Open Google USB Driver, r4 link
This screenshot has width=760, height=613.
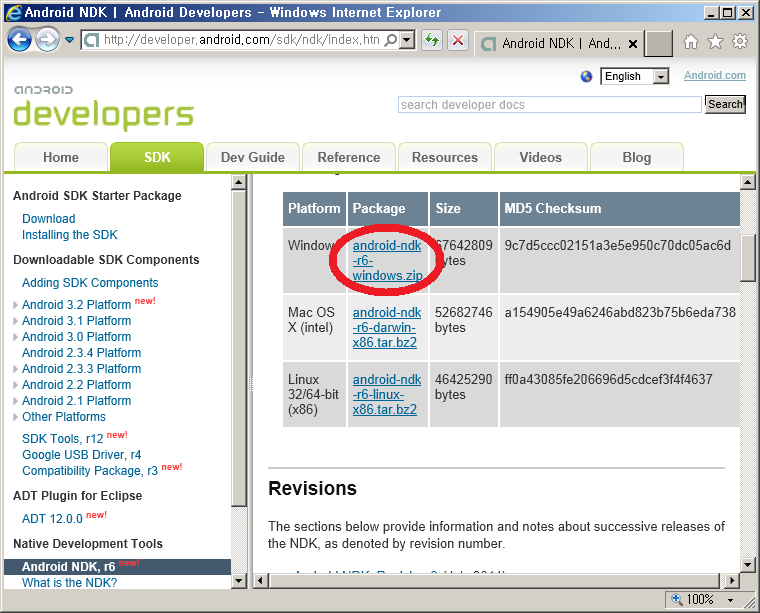[81, 455]
